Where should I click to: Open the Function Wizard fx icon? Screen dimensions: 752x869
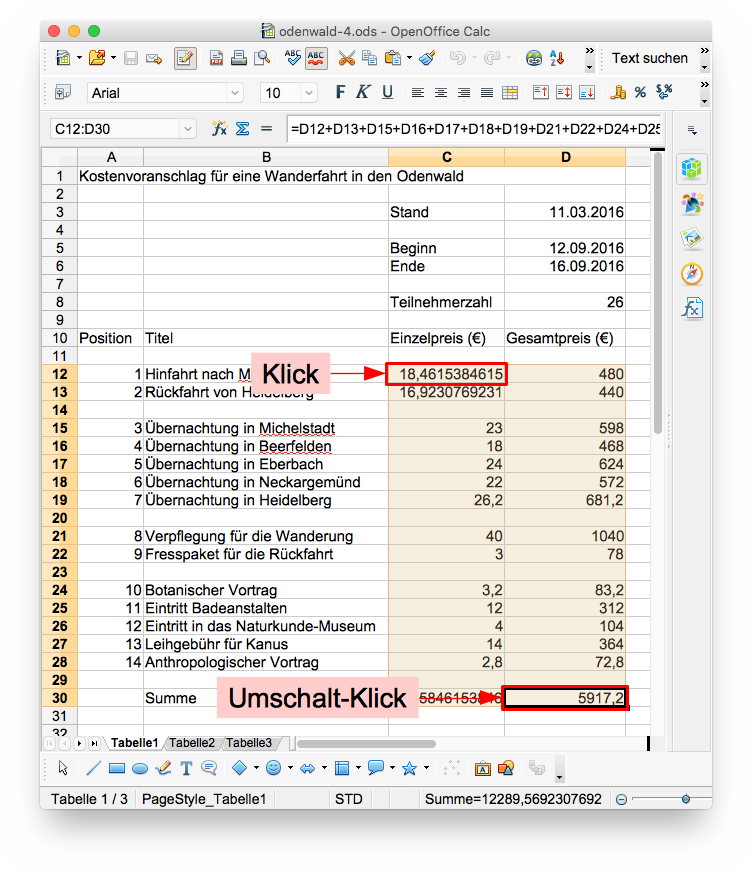219,129
